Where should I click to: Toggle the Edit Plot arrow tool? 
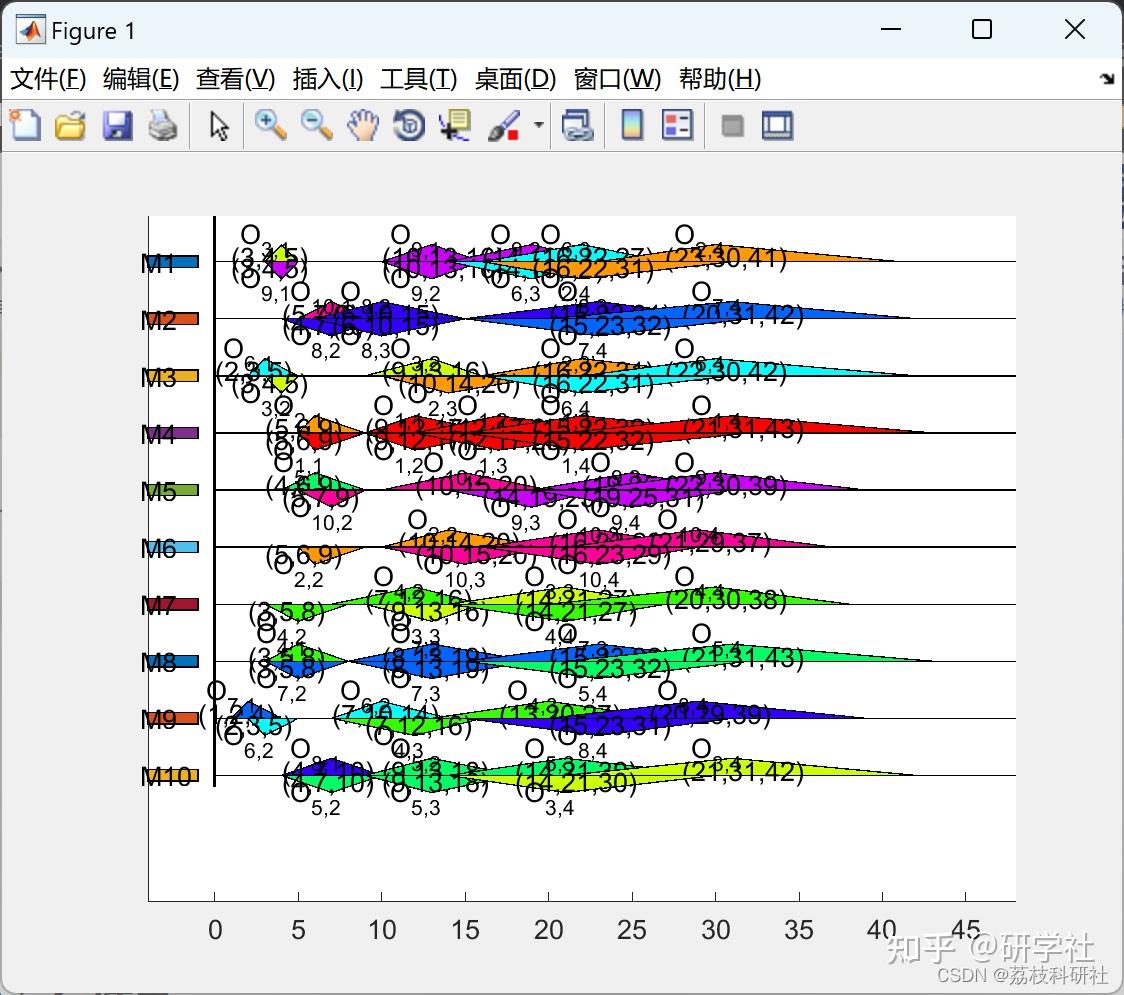click(217, 125)
